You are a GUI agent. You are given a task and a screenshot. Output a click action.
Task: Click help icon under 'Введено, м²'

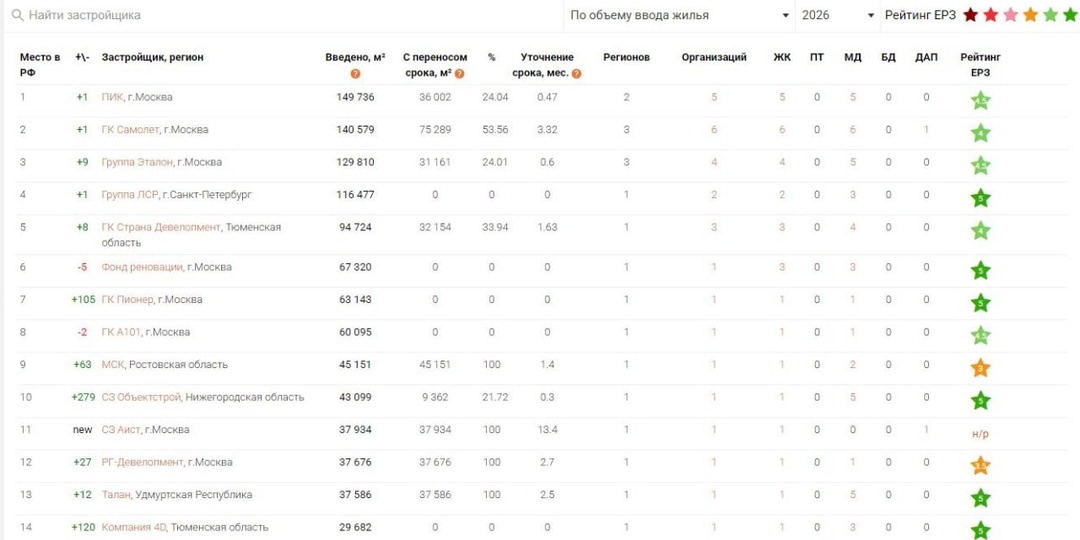pos(355,74)
